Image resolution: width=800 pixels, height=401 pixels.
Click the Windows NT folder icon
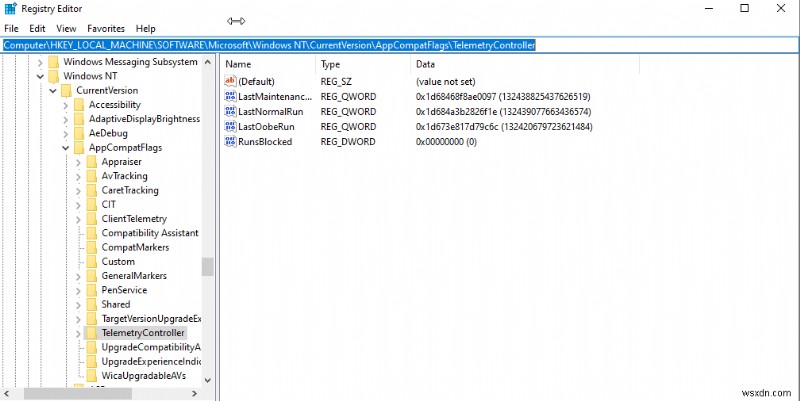click(54, 76)
